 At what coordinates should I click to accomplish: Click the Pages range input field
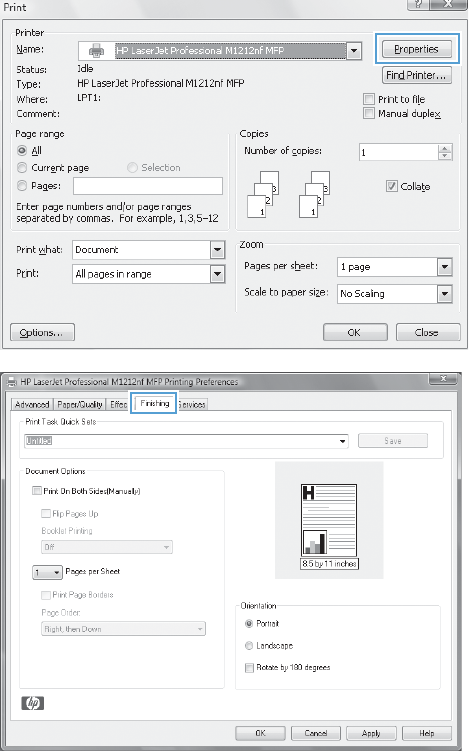(148, 186)
